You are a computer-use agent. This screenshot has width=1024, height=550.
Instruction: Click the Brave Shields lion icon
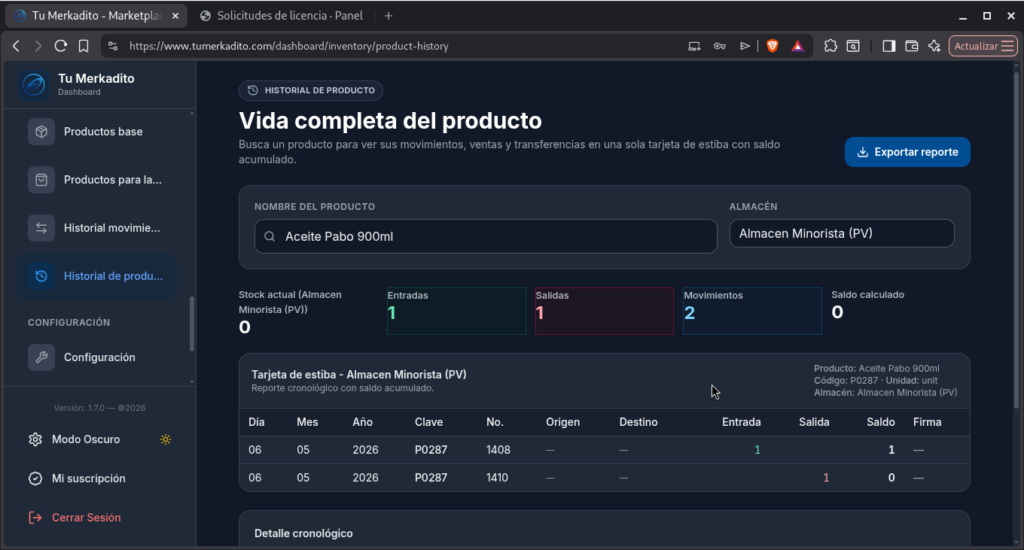tap(772, 46)
